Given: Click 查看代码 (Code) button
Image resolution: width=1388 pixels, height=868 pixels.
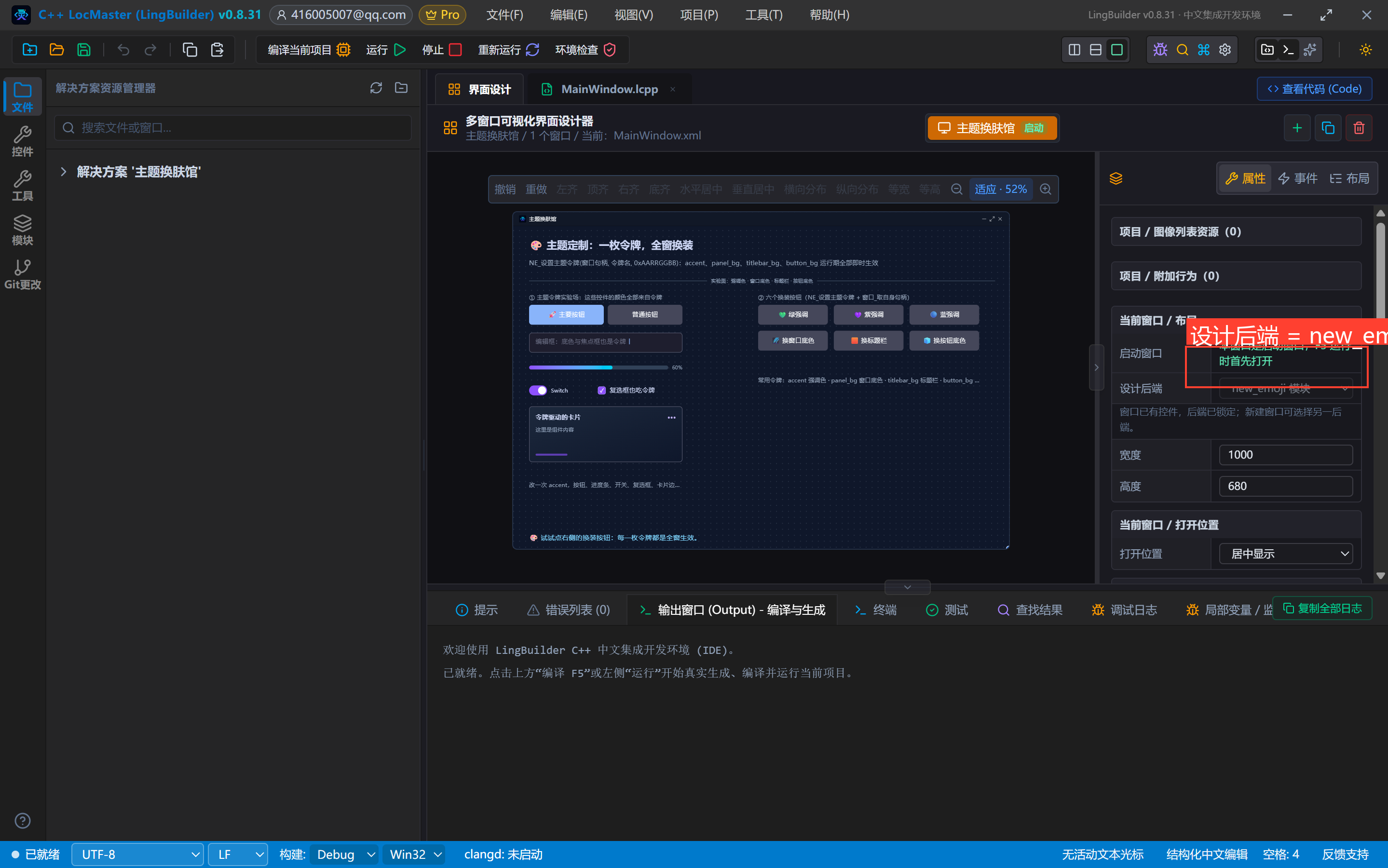Looking at the screenshot, I should pos(1314,89).
